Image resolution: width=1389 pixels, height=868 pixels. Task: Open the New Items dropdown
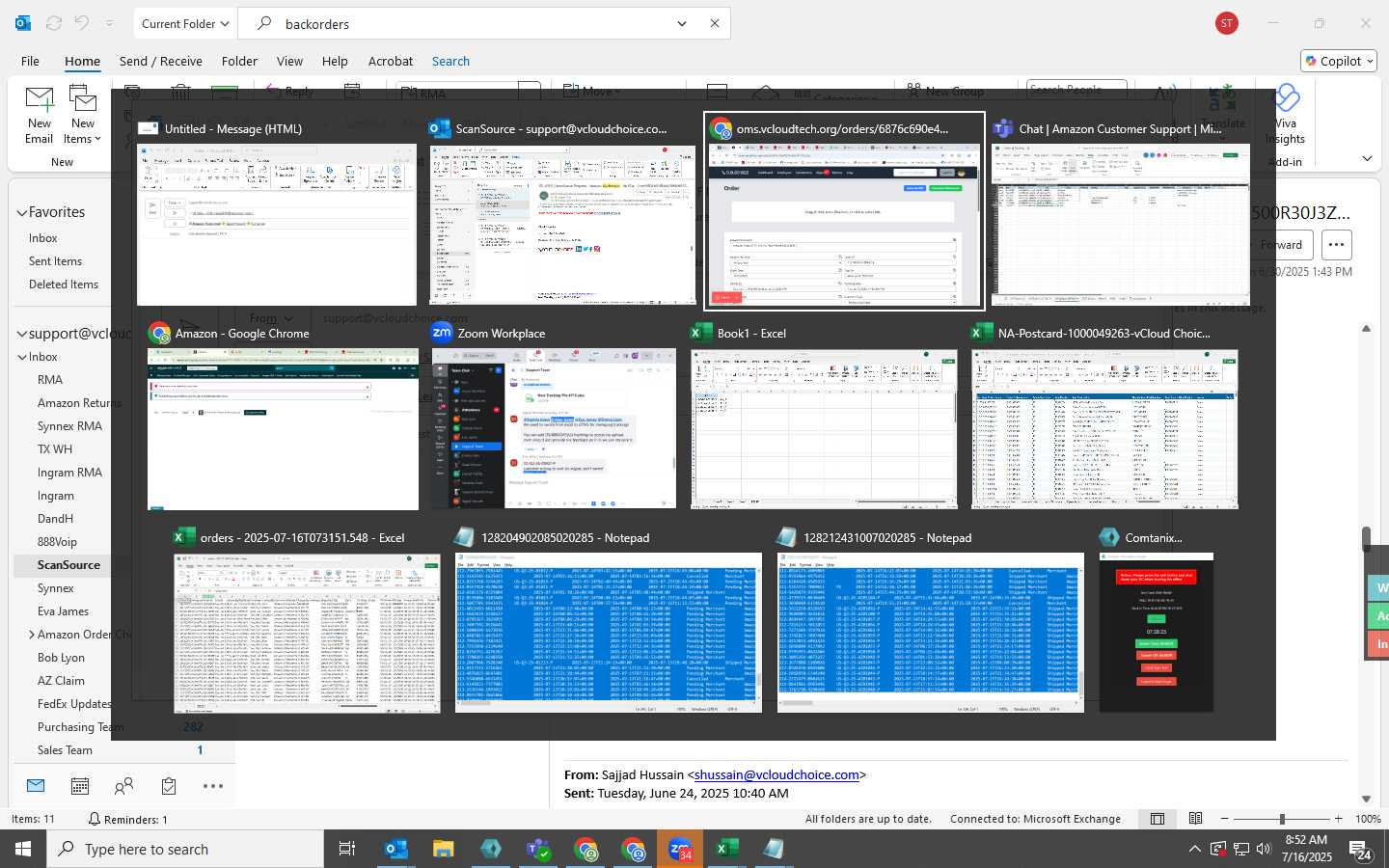point(83,114)
